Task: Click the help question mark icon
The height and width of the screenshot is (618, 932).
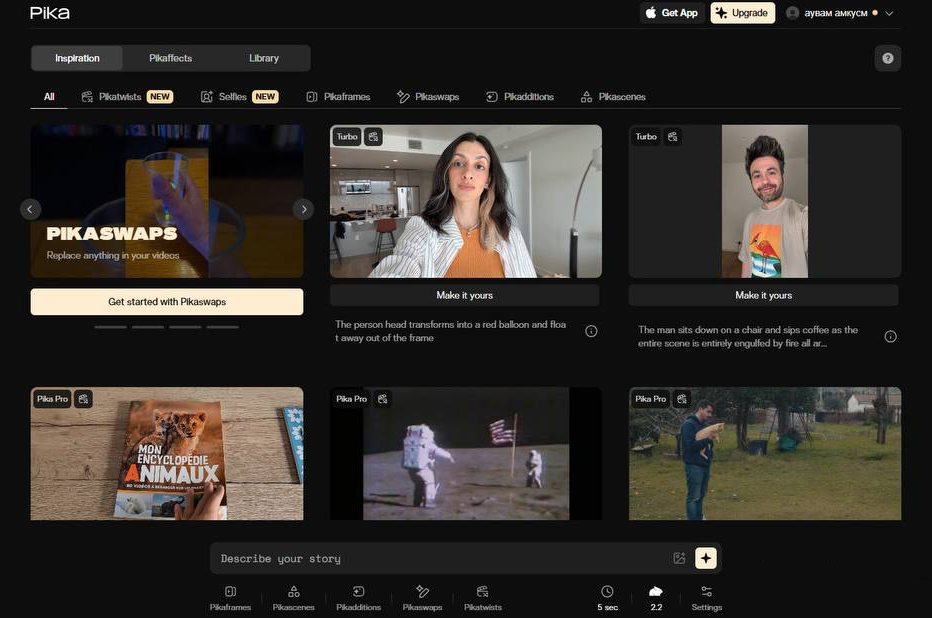Action: pyautogui.click(x=887, y=58)
